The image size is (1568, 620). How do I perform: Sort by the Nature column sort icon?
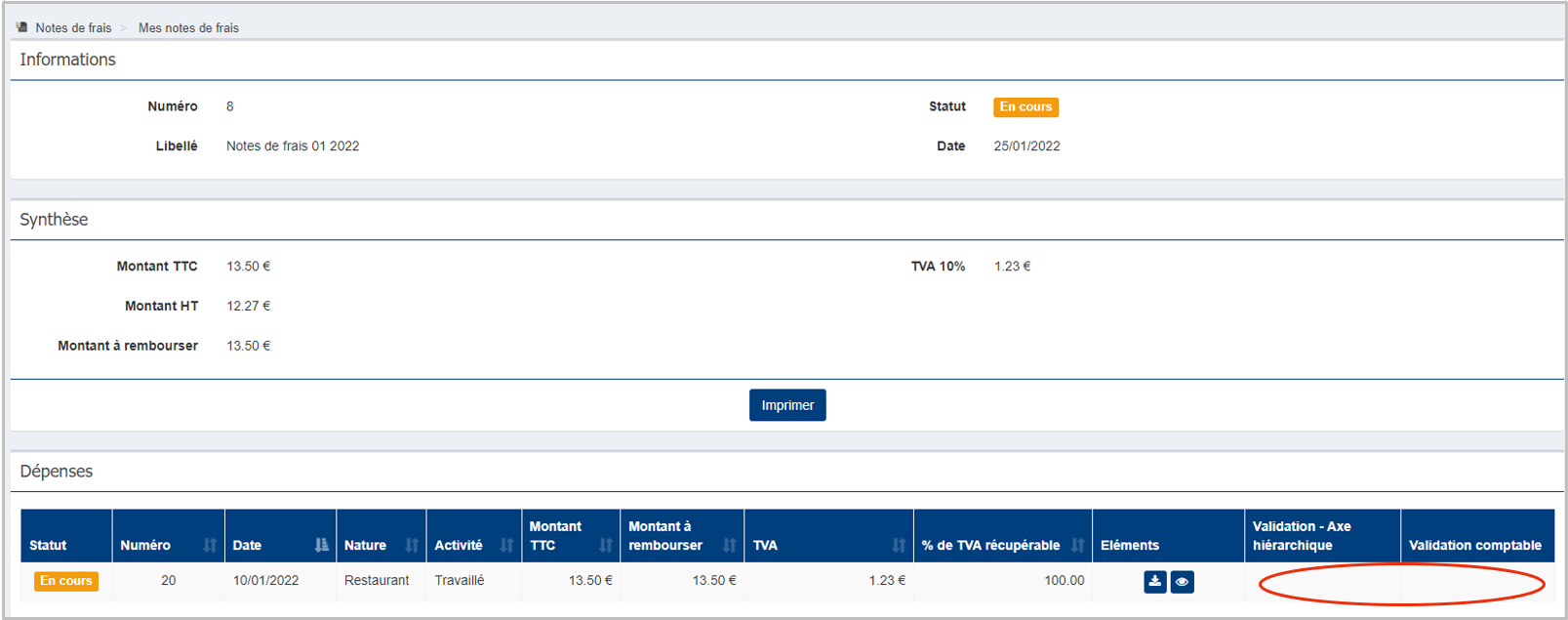click(x=411, y=545)
